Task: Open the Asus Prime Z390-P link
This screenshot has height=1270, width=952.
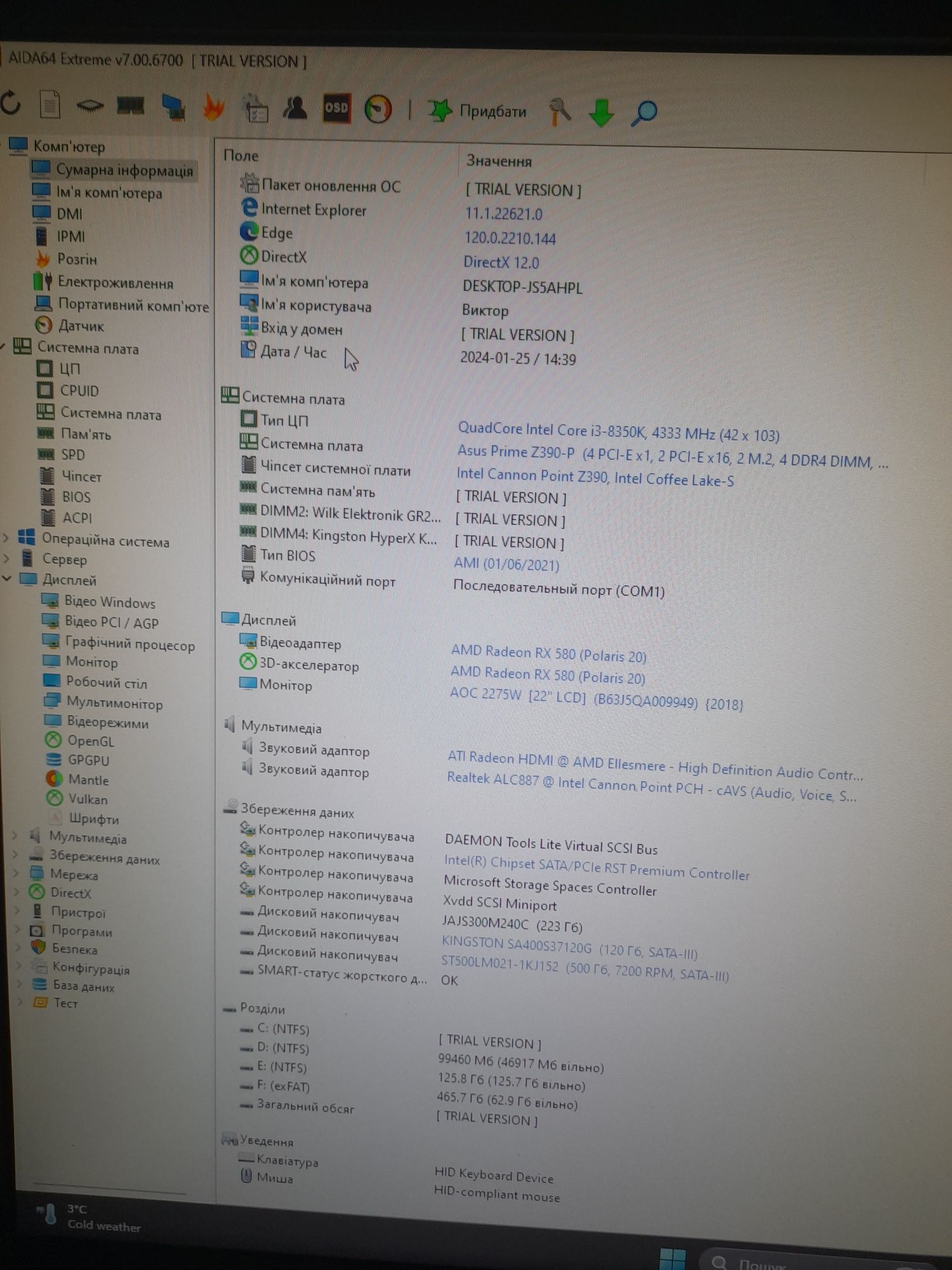Action: click(x=673, y=457)
